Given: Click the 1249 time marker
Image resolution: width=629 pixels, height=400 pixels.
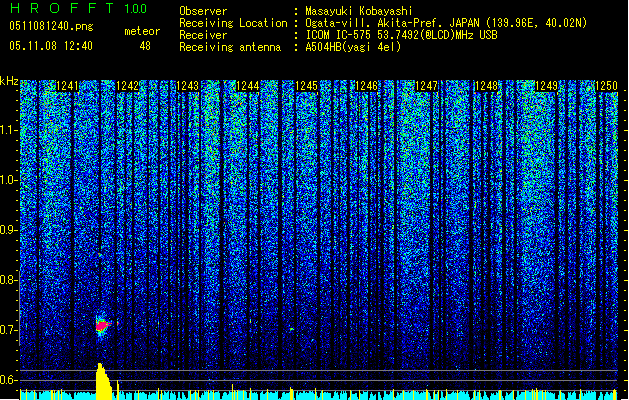Looking at the screenshot, I should pyautogui.click(x=546, y=86).
